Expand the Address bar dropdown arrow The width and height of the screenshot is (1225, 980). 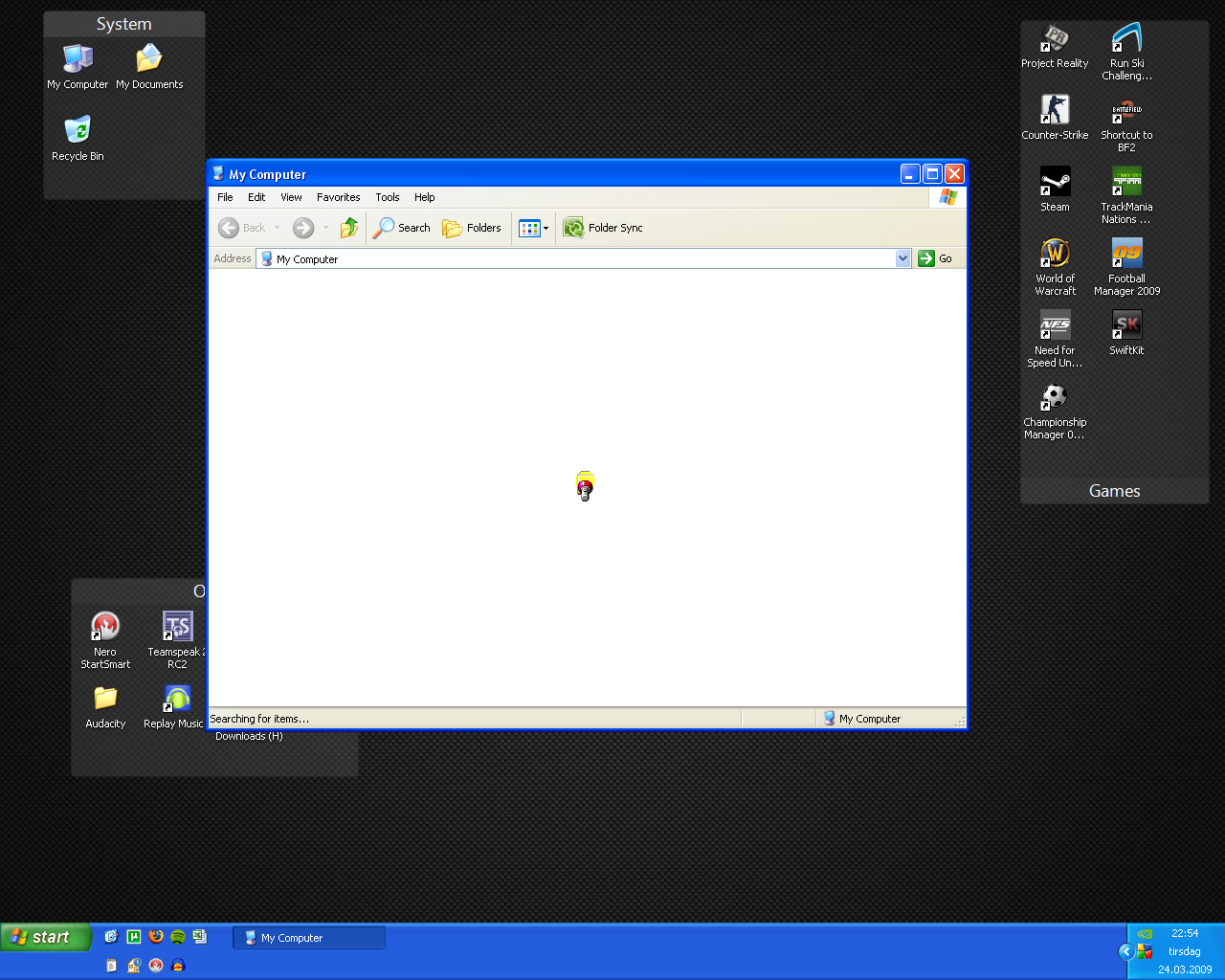coord(902,258)
